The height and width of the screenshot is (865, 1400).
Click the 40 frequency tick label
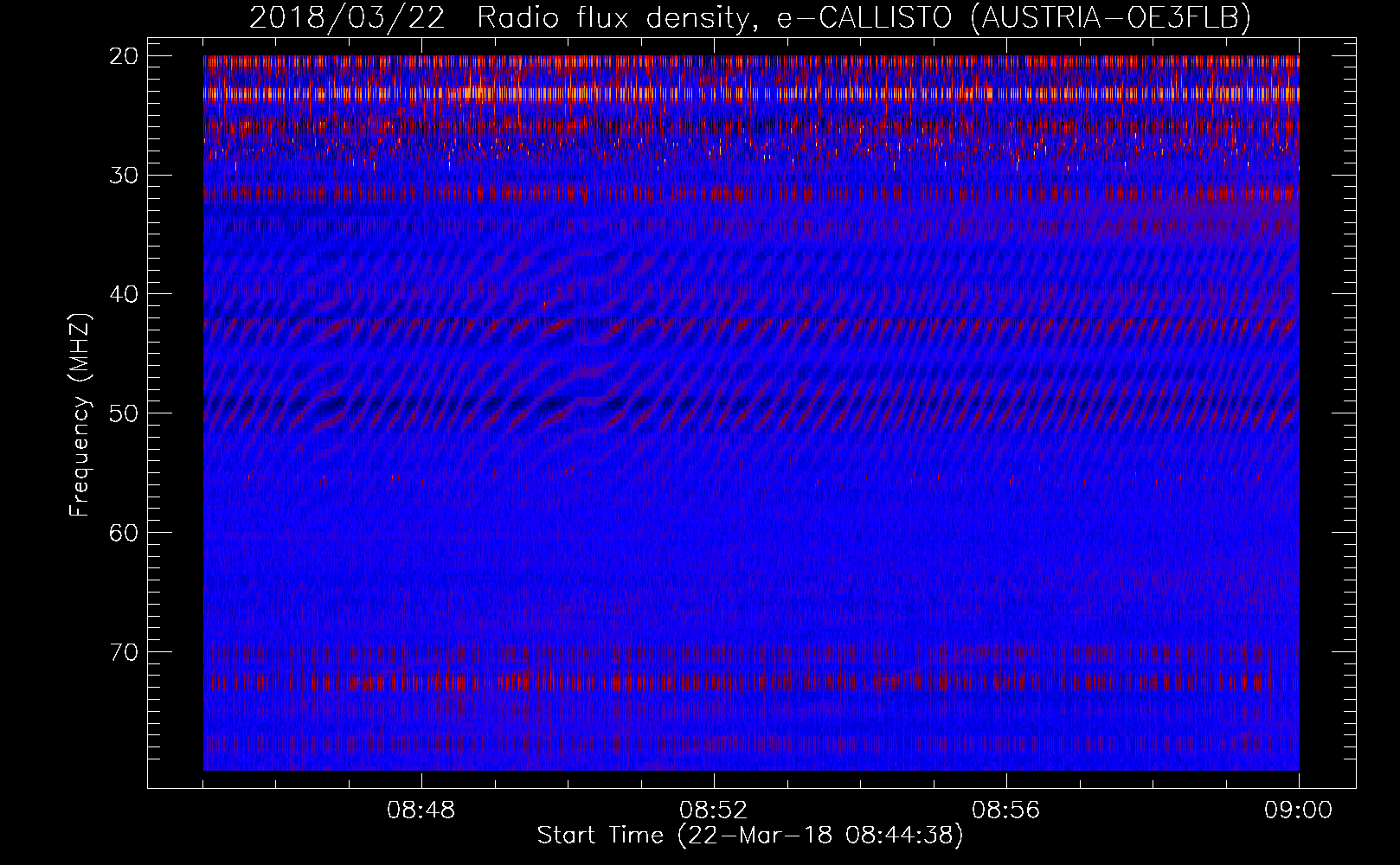click(124, 294)
